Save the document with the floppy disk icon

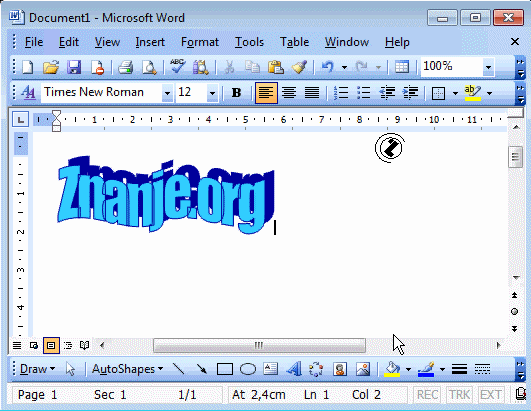tap(74, 67)
